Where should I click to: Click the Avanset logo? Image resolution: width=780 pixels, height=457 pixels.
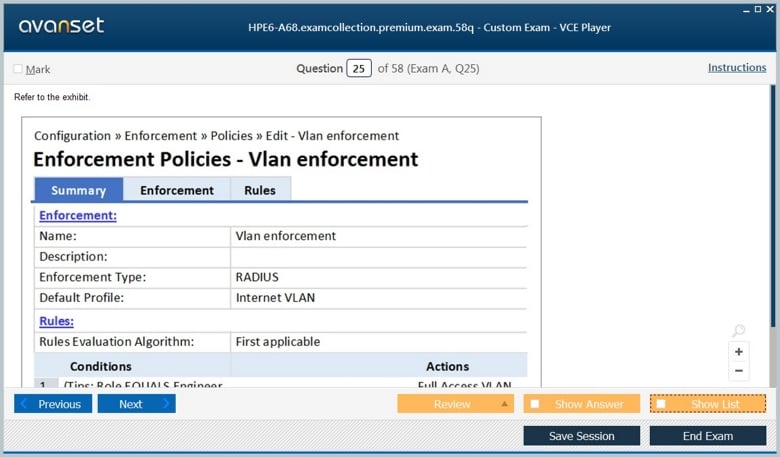click(61, 26)
